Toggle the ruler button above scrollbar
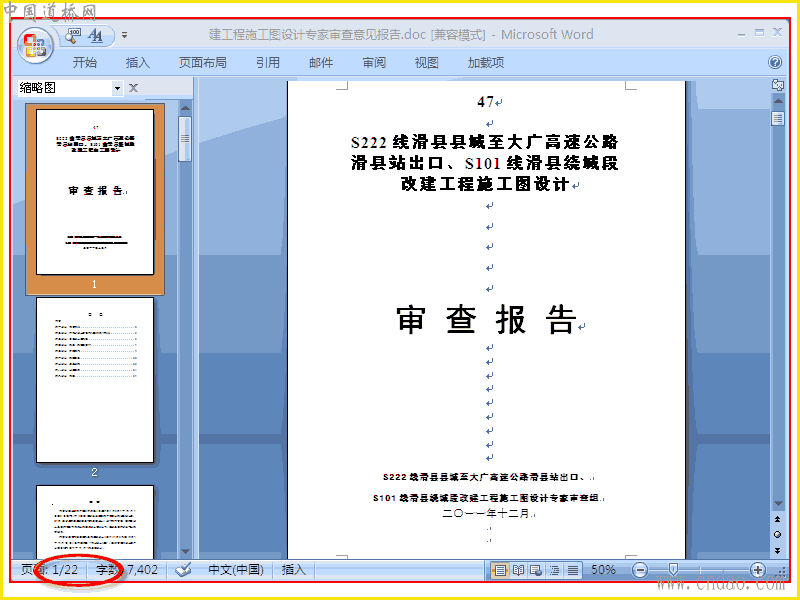The height and width of the screenshot is (600, 800). 778,85
